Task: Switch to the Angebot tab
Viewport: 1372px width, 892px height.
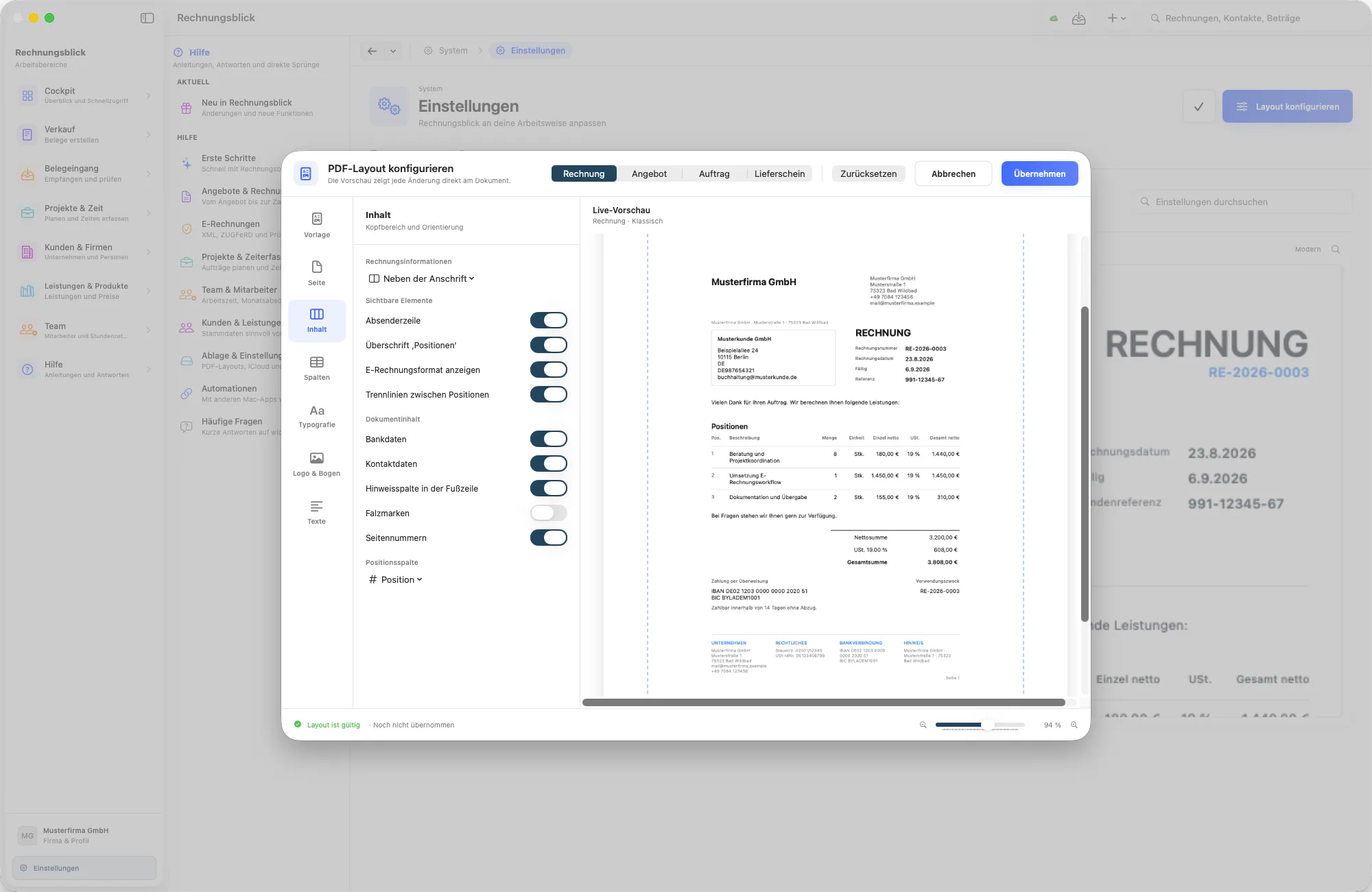Action: pos(649,173)
